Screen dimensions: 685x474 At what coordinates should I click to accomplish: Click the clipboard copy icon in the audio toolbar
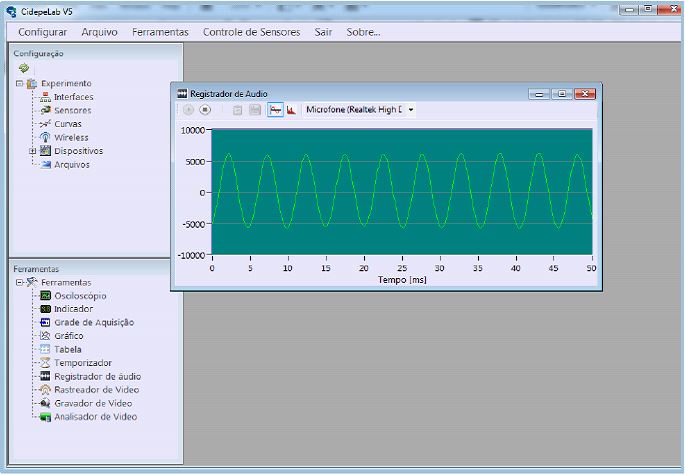click(x=237, y=110)
